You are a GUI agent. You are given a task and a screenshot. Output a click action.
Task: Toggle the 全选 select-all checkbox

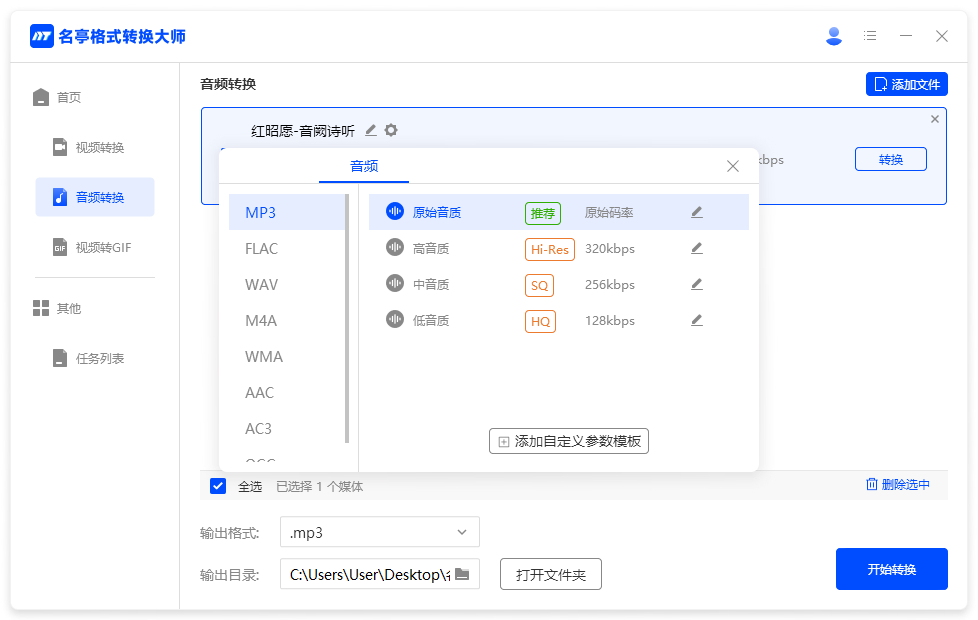pyautogui.click(x=218, y=486)
